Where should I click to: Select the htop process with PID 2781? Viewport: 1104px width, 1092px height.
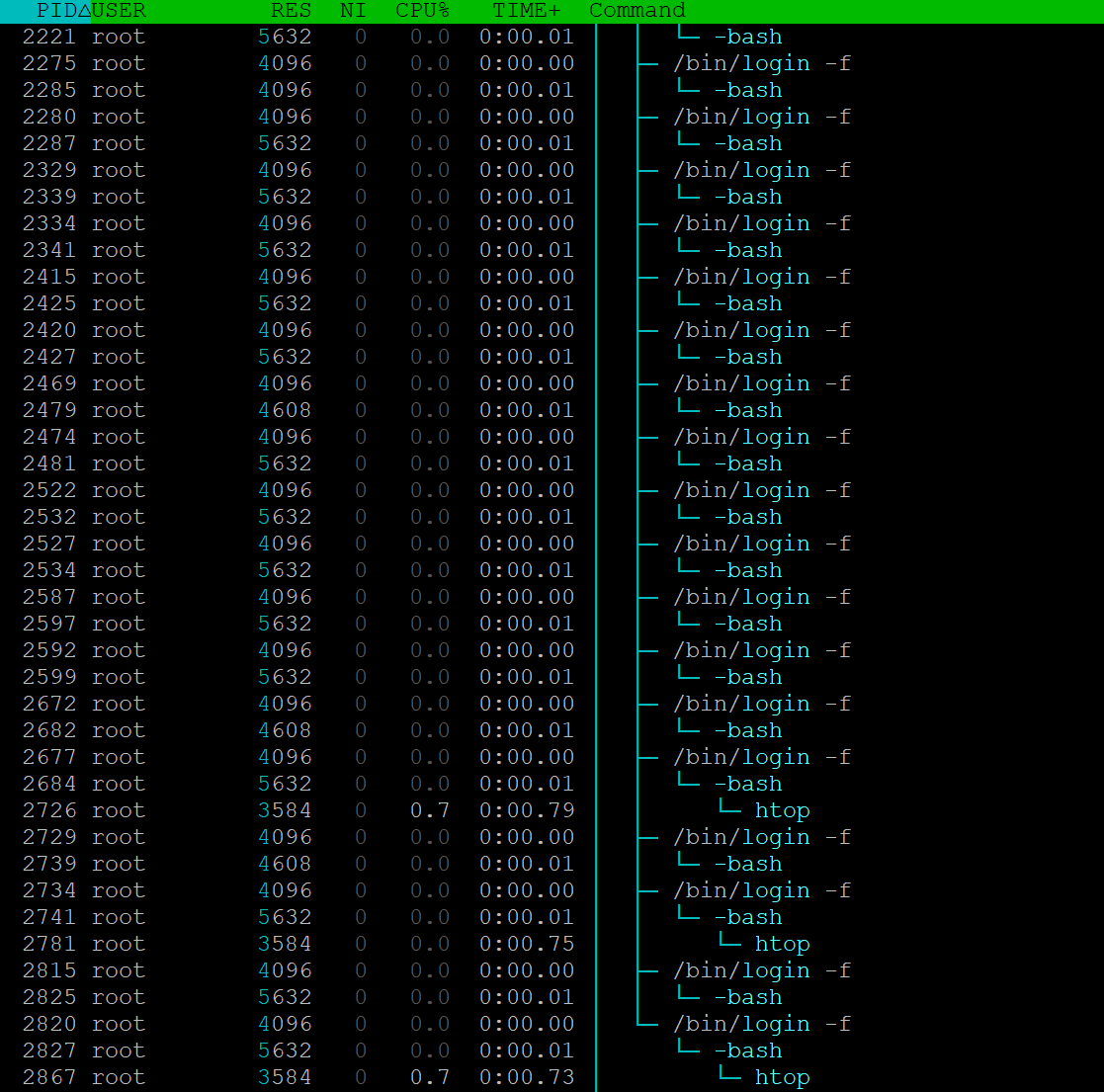tap(782, 943)
